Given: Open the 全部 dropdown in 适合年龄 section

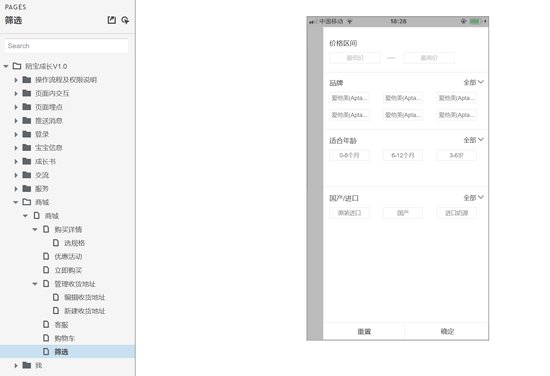Looking at the screenshot, I should click(x=474, y=140).
